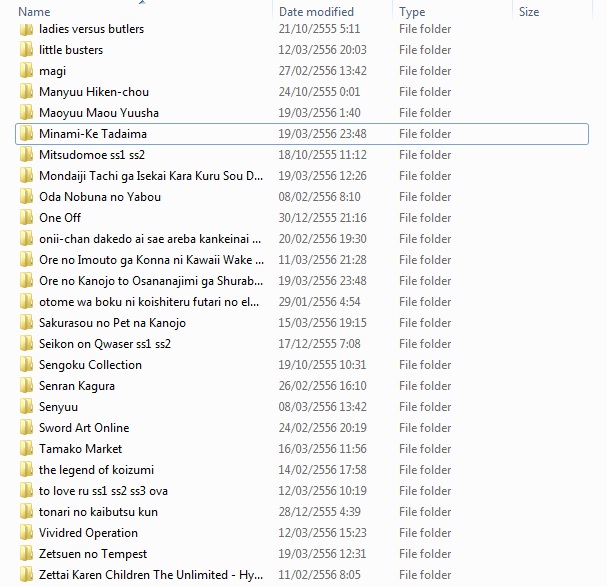Sort by Size column header

click(x=529, y=12)
